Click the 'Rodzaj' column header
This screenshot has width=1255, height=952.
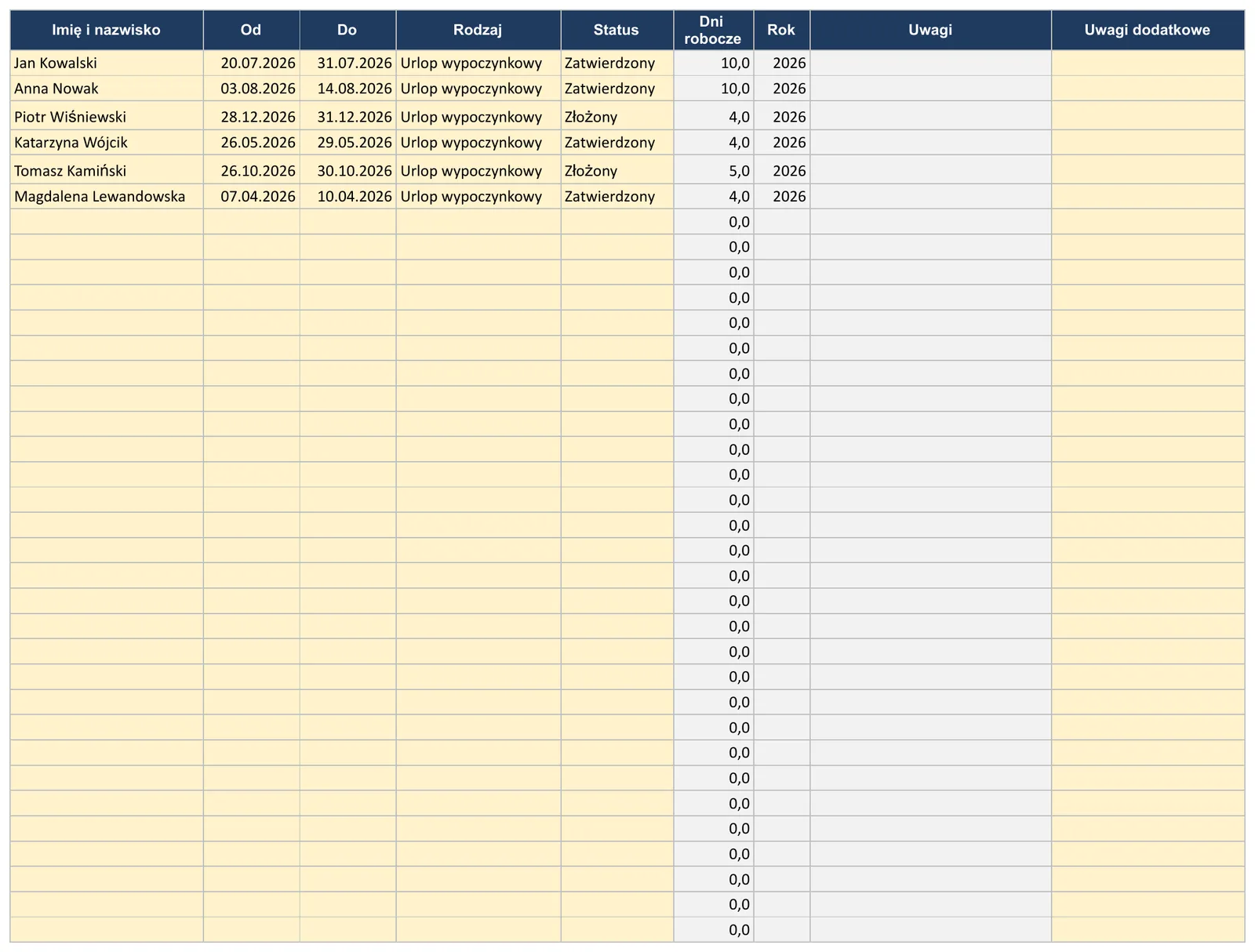478,31
